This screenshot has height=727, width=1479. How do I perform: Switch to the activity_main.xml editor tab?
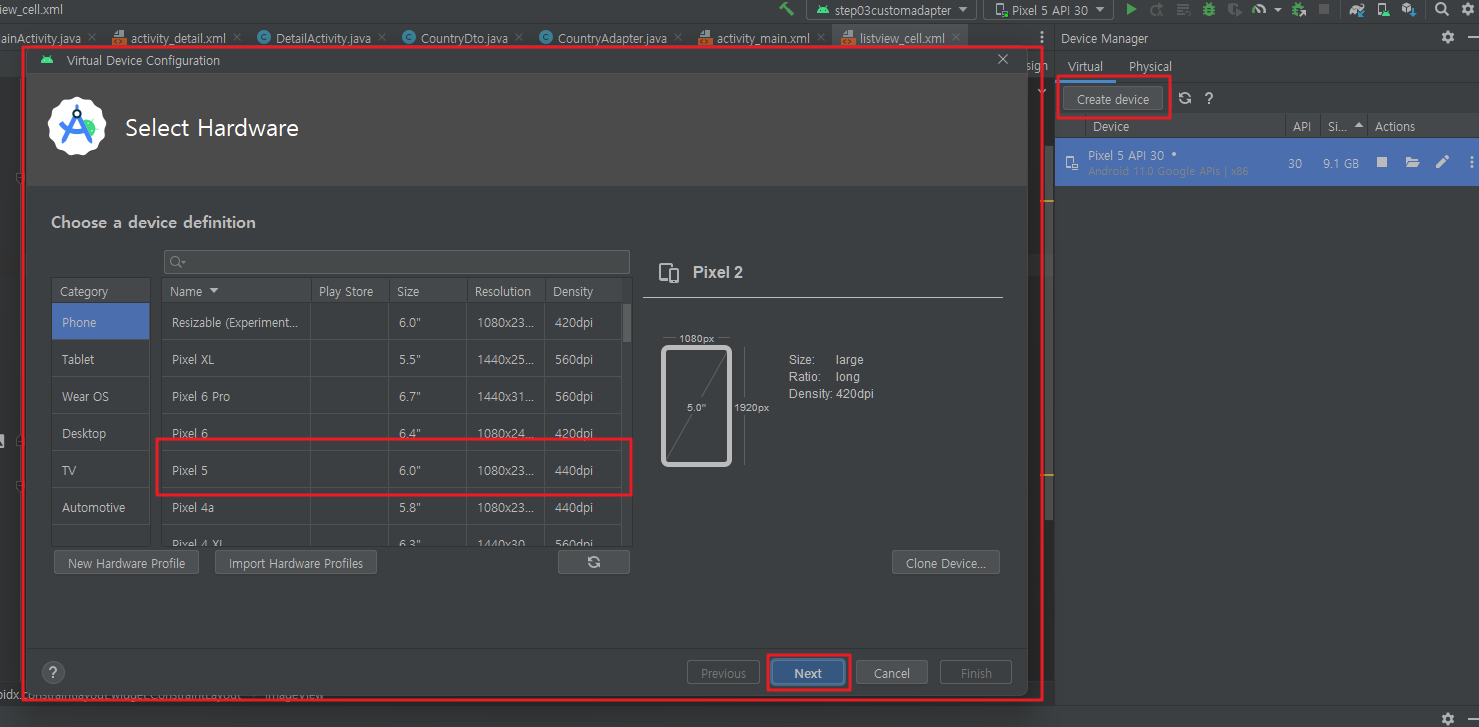762,38
